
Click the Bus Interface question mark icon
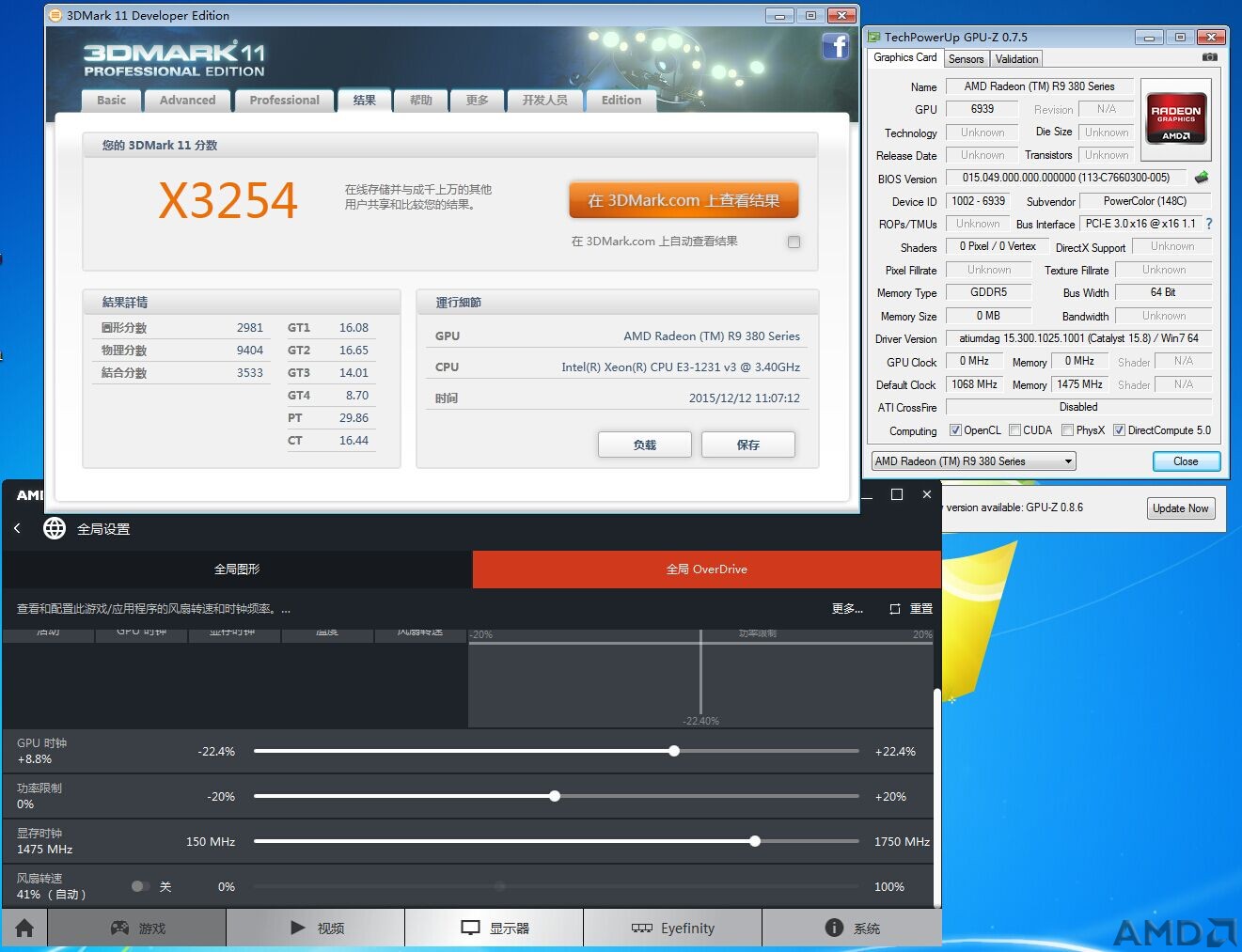click(x=1209, y=224)
